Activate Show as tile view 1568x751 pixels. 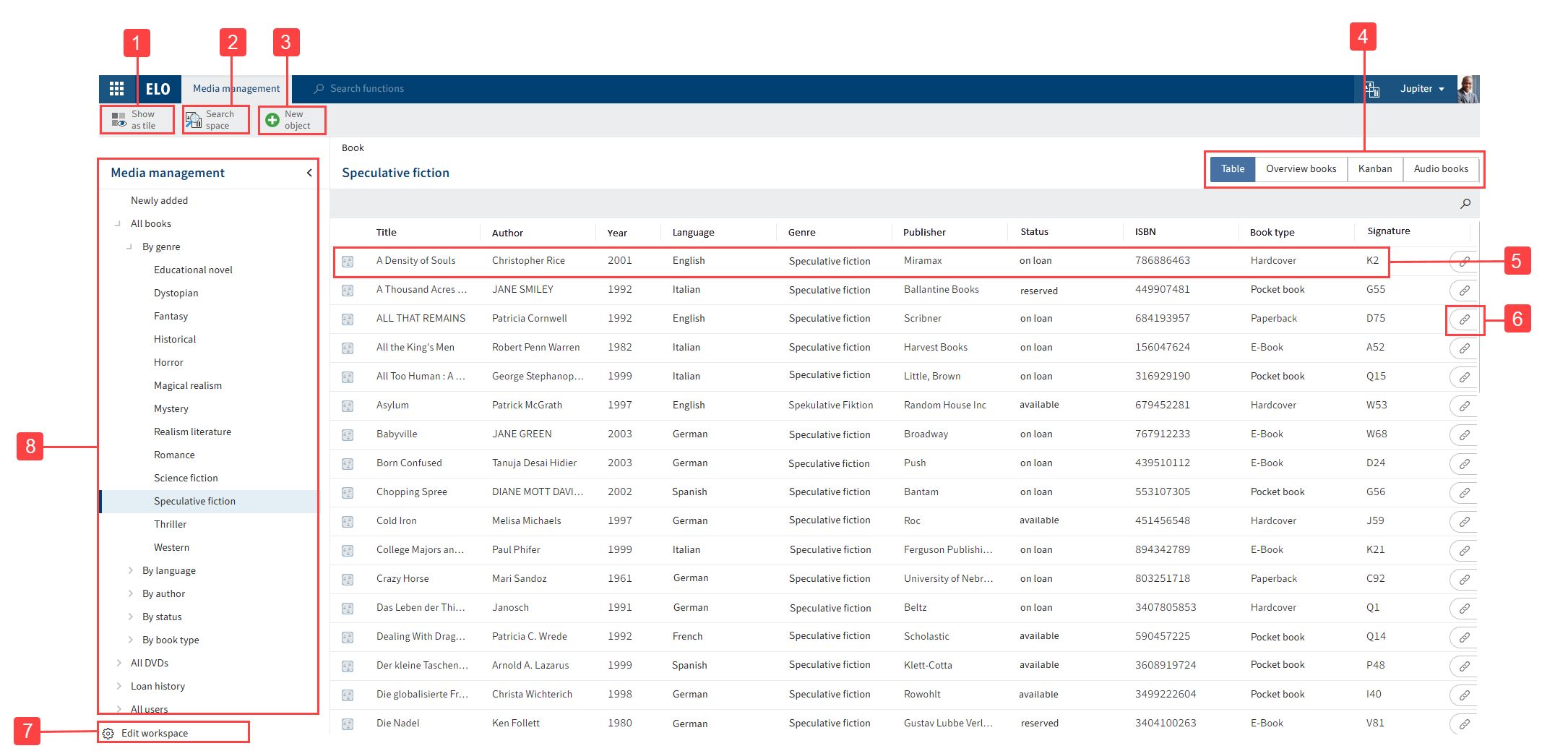(x=136, y=119)
